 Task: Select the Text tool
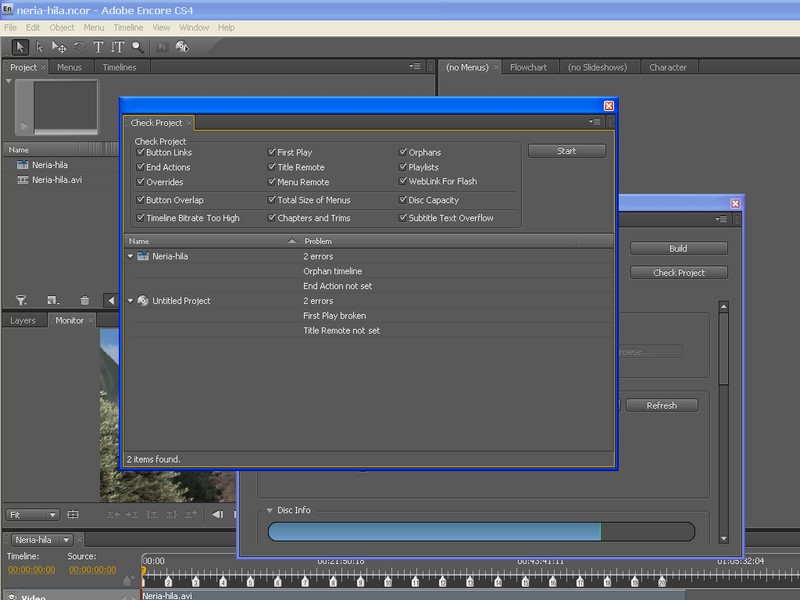[x=98, y=46]
